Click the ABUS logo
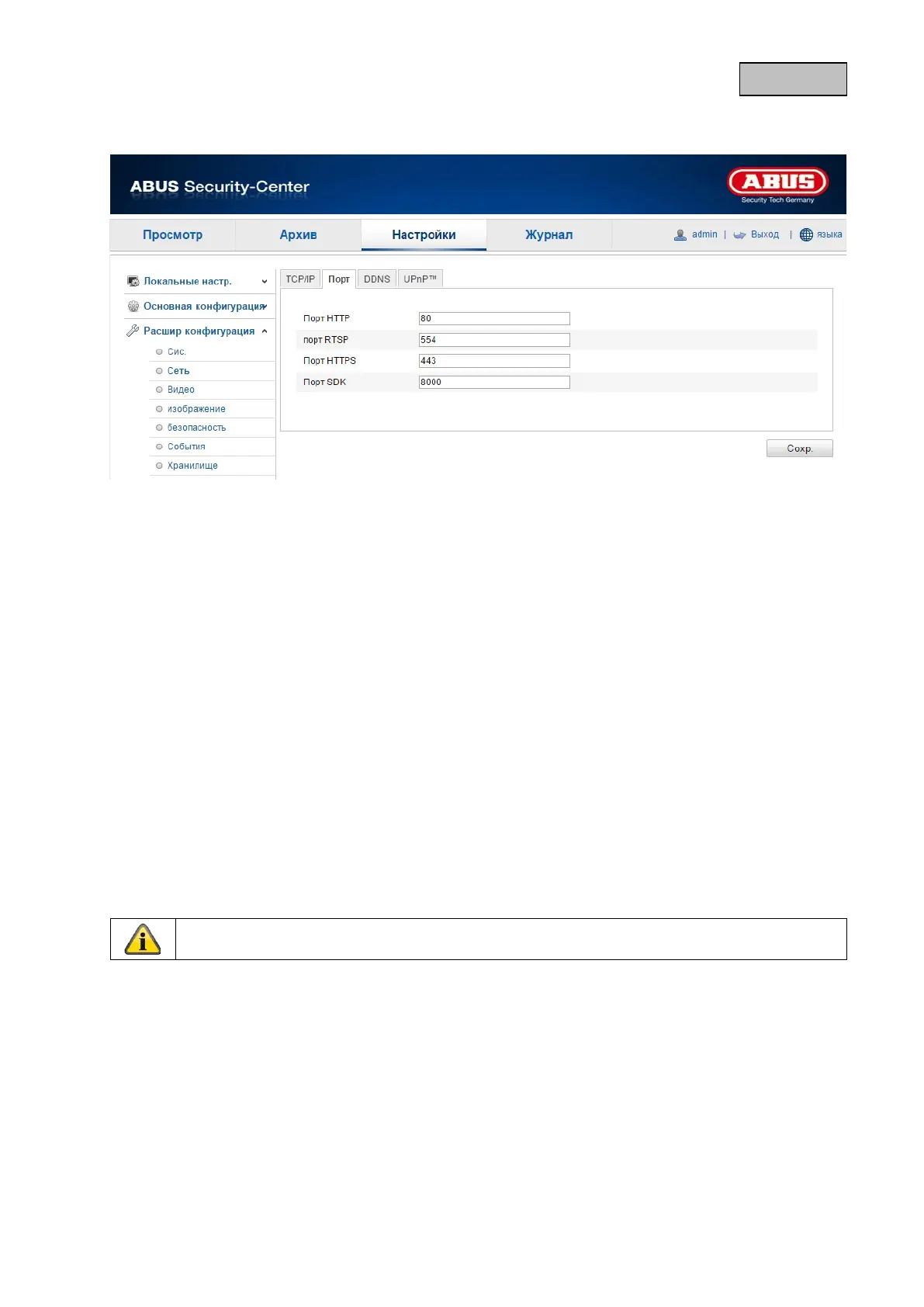 tap(777, 185)
